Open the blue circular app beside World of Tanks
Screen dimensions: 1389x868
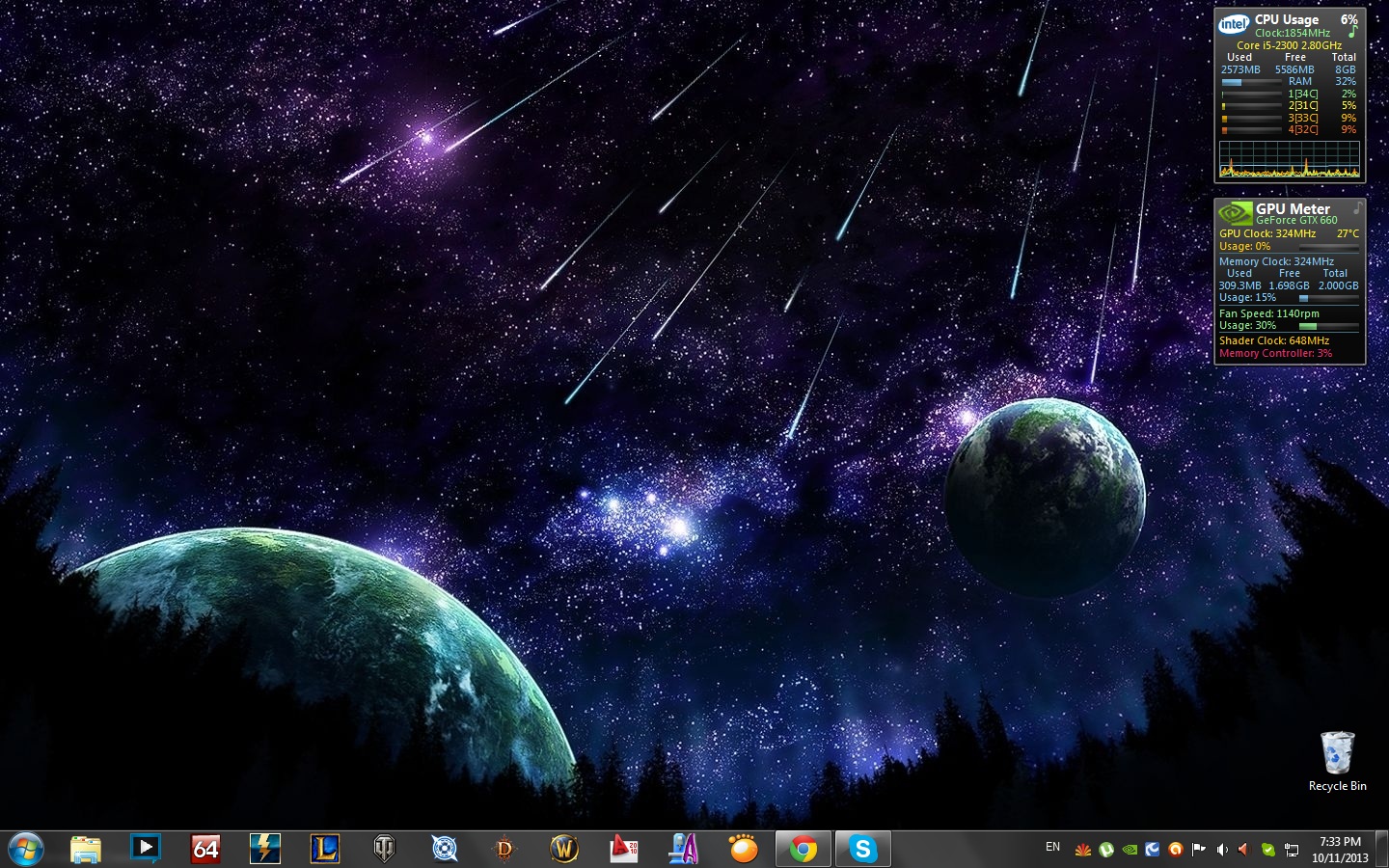(x=445, y=850)
